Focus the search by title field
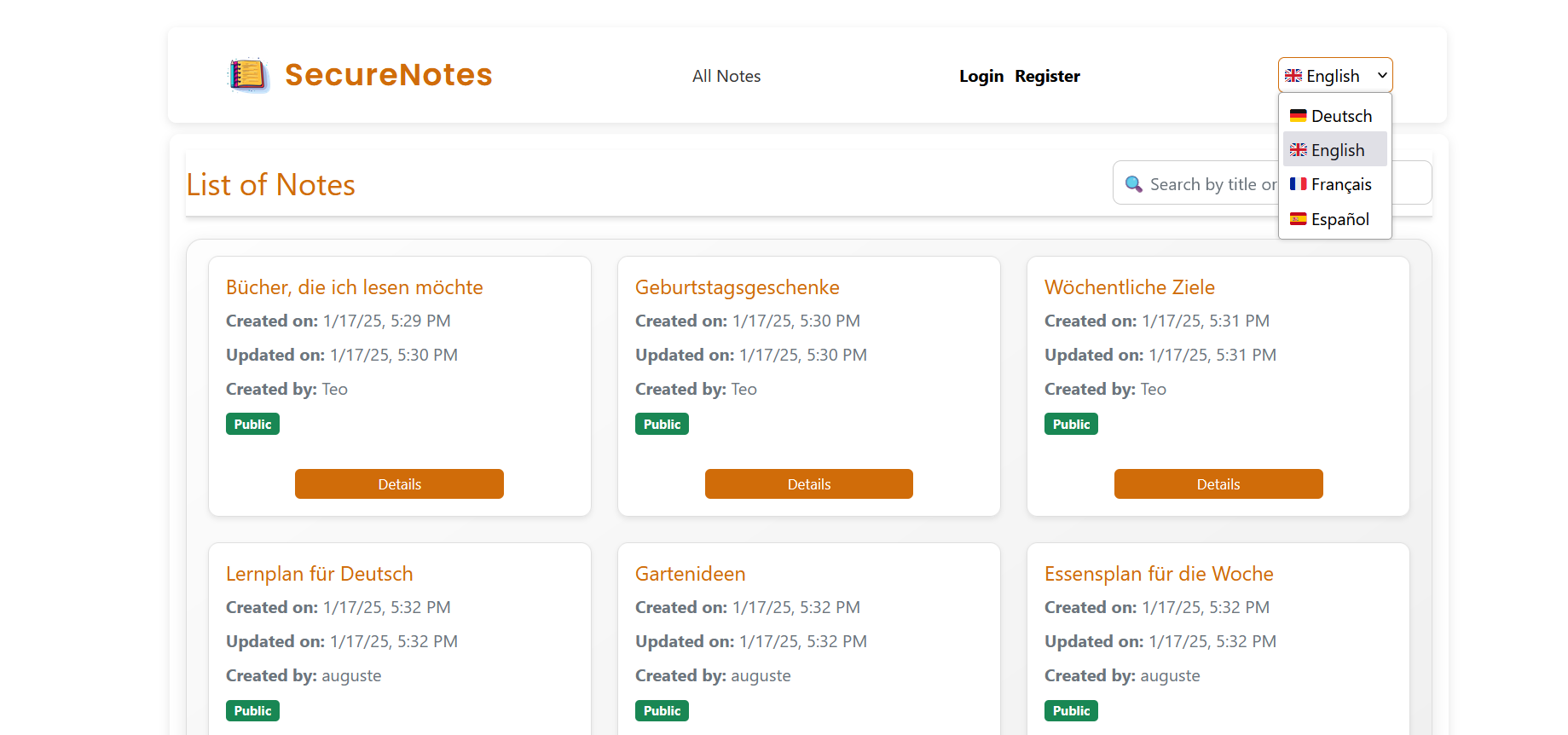The image size is (1568, 735). click(1211, 184)
